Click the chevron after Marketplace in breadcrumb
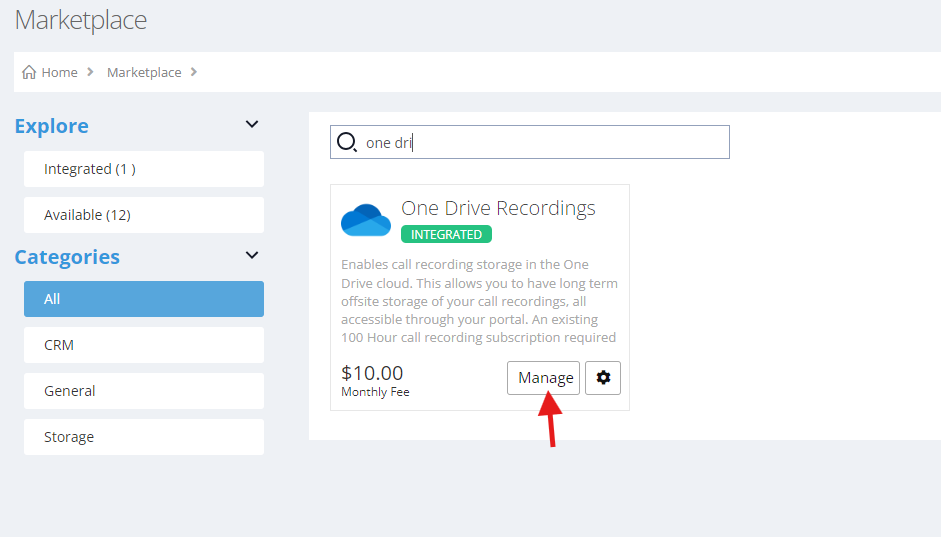 click(x=193, y=72)
